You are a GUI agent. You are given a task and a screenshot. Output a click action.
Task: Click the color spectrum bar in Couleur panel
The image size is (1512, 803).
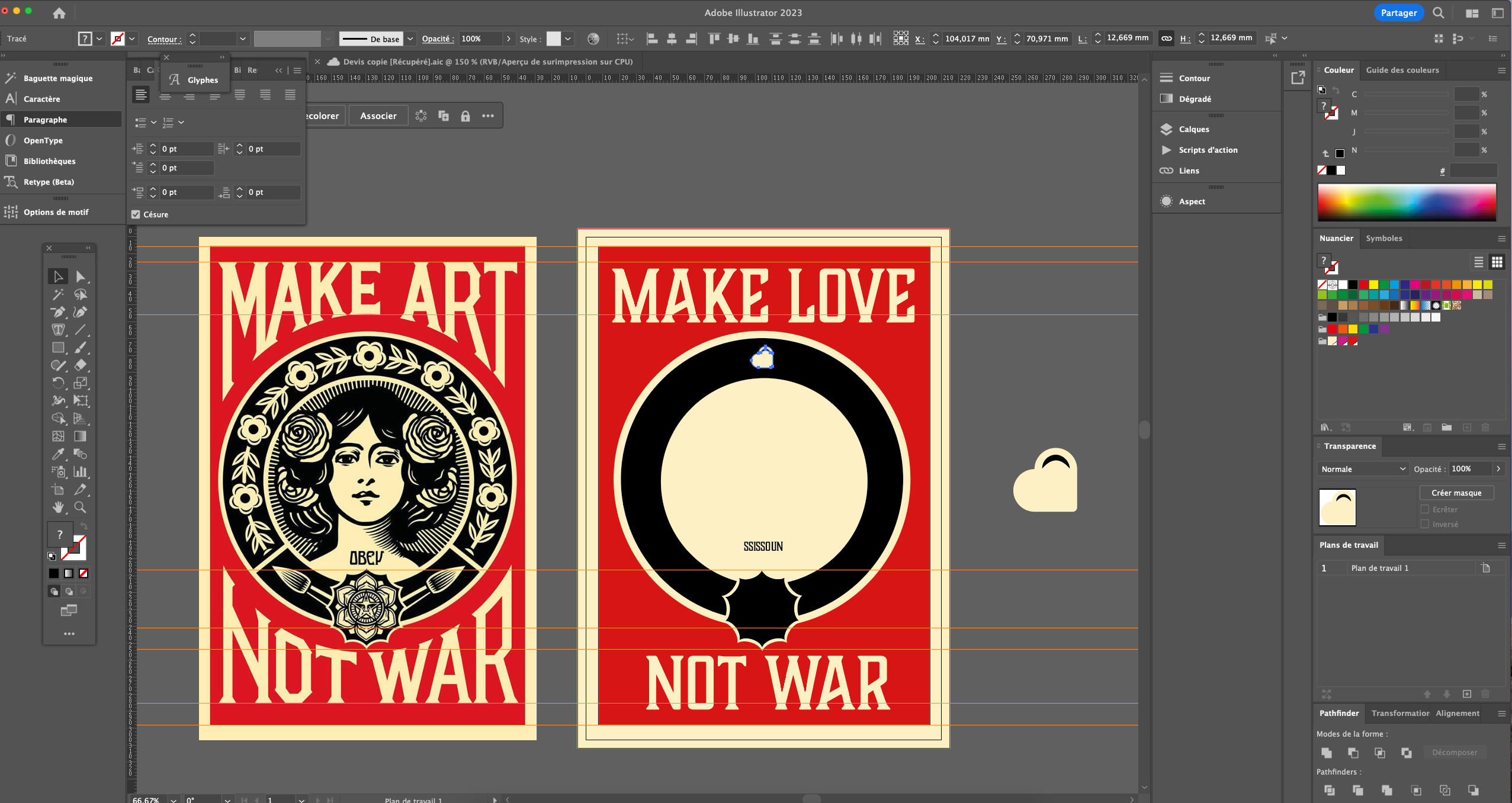click(x=1406, y=203)
